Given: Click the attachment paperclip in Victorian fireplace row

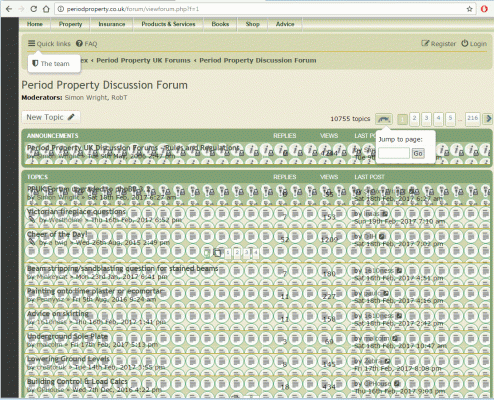Looking at the screenshot, I should (32, 220).
